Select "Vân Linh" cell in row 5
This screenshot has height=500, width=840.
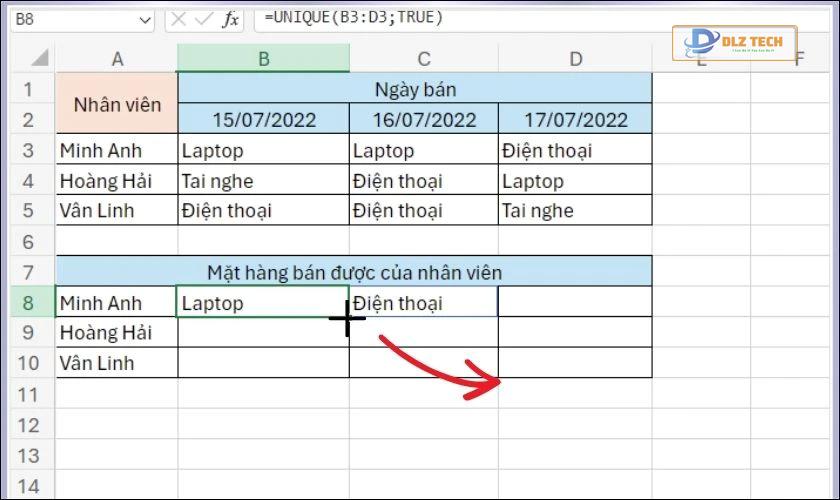click(117, 210)
